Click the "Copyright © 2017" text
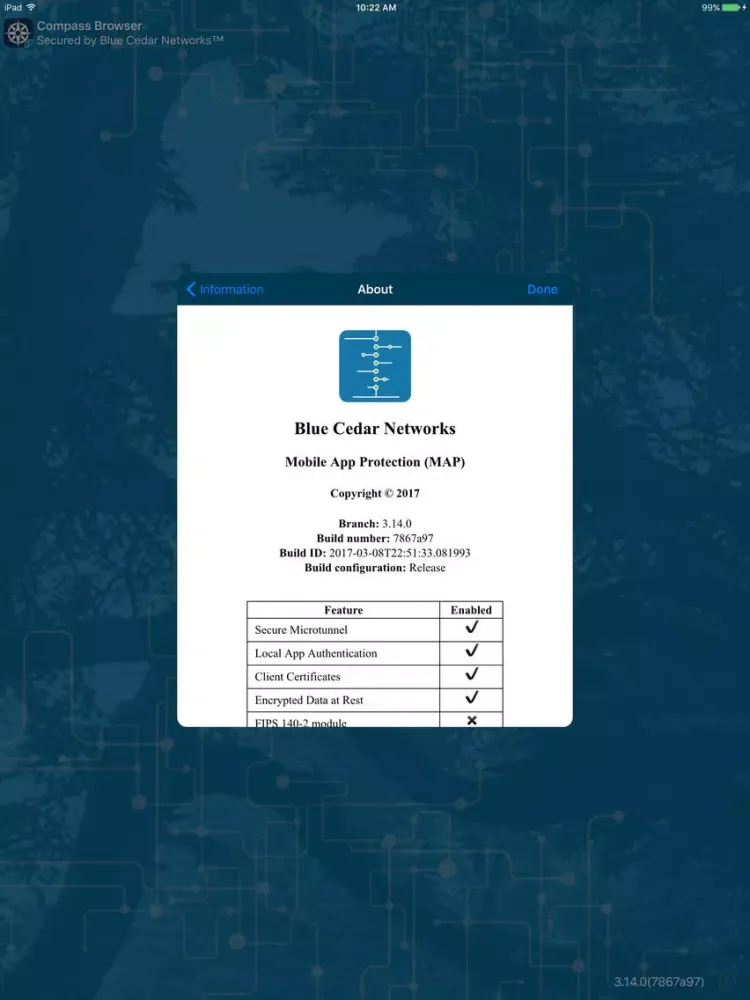Screen dimensions: 750x1000 coord(375,493)
